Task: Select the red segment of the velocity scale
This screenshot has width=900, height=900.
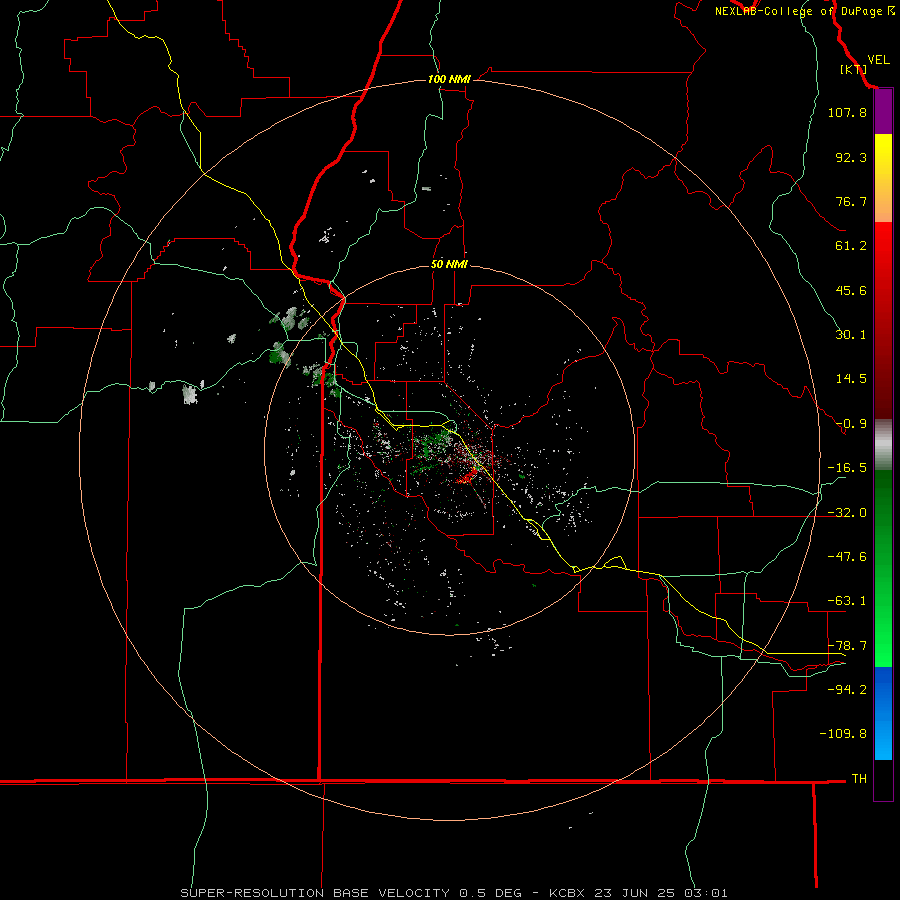Action: [x=883, y=320]
